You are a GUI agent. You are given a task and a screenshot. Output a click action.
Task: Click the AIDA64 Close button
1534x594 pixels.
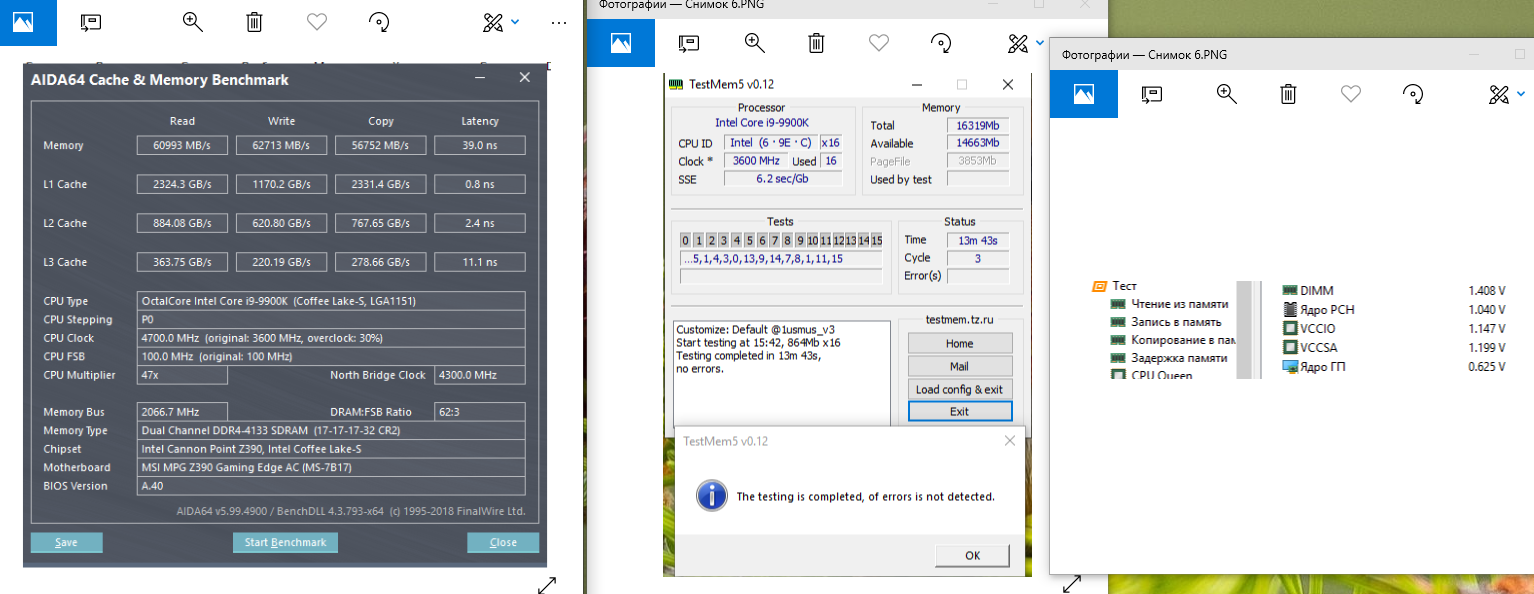pos(503,542)
